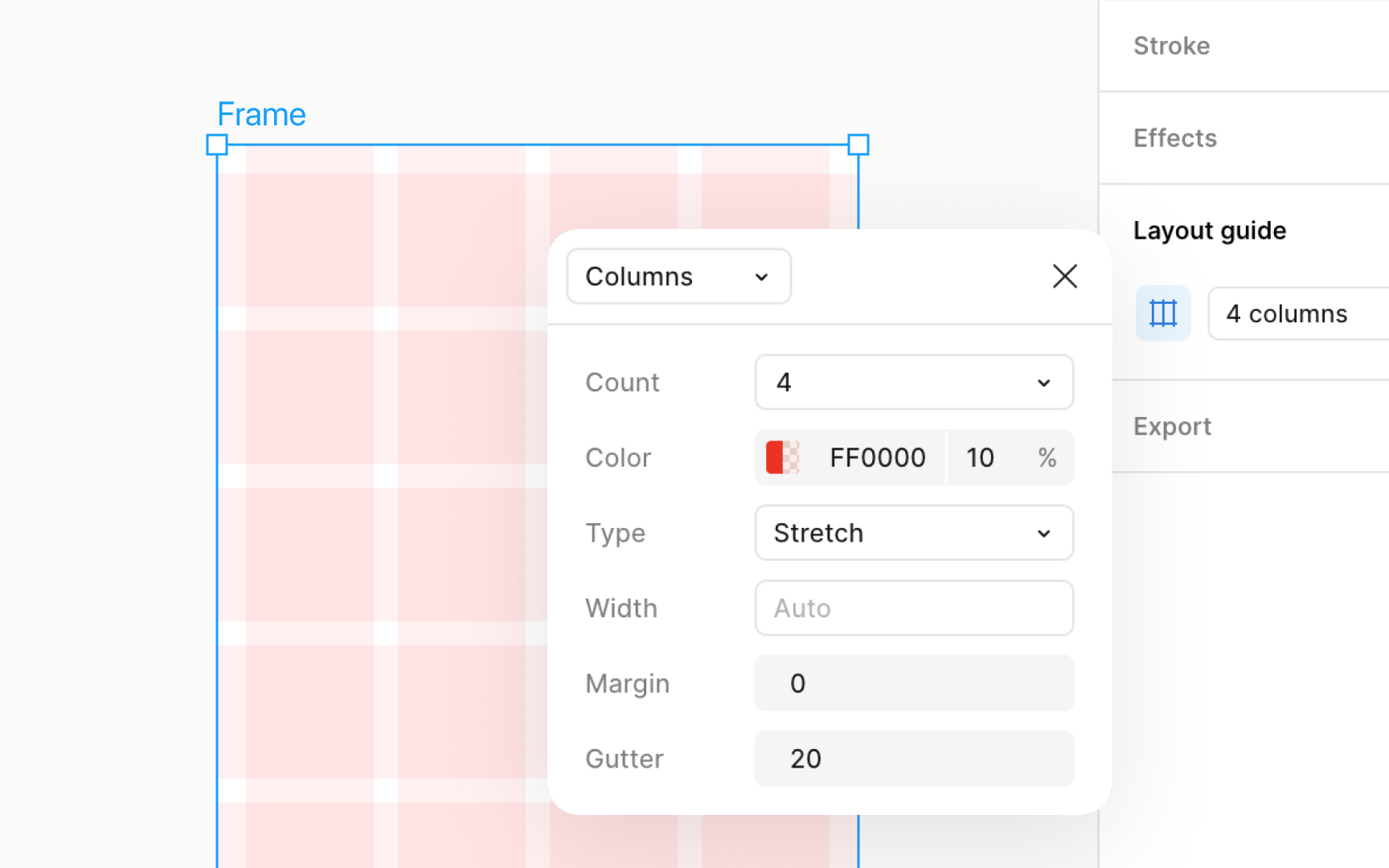Image resolution: width=1389 pixels, height=868 pixels.
Task: Edit the color opacity 10 percent field
Action: point(980,457)
